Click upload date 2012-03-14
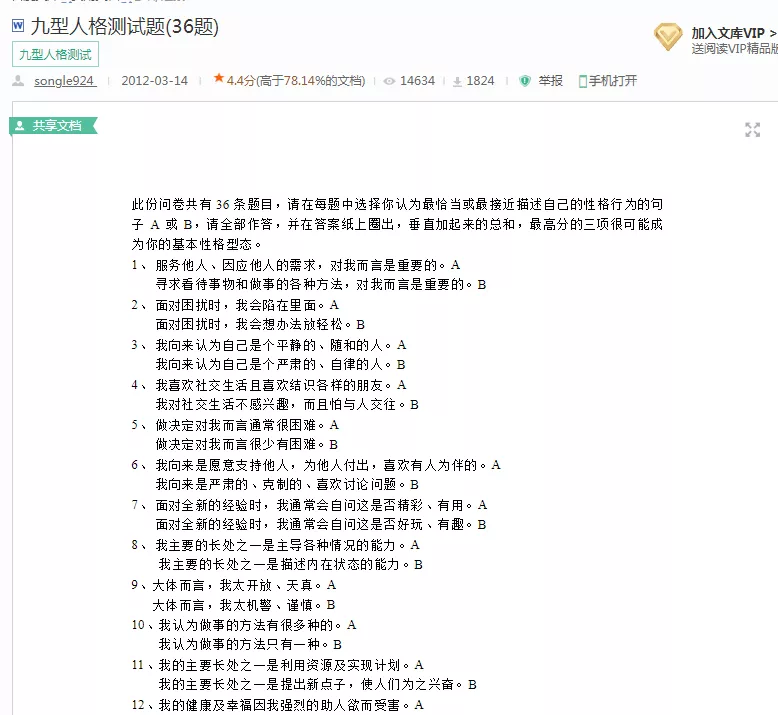778x715 pixels. coord(155,81)
